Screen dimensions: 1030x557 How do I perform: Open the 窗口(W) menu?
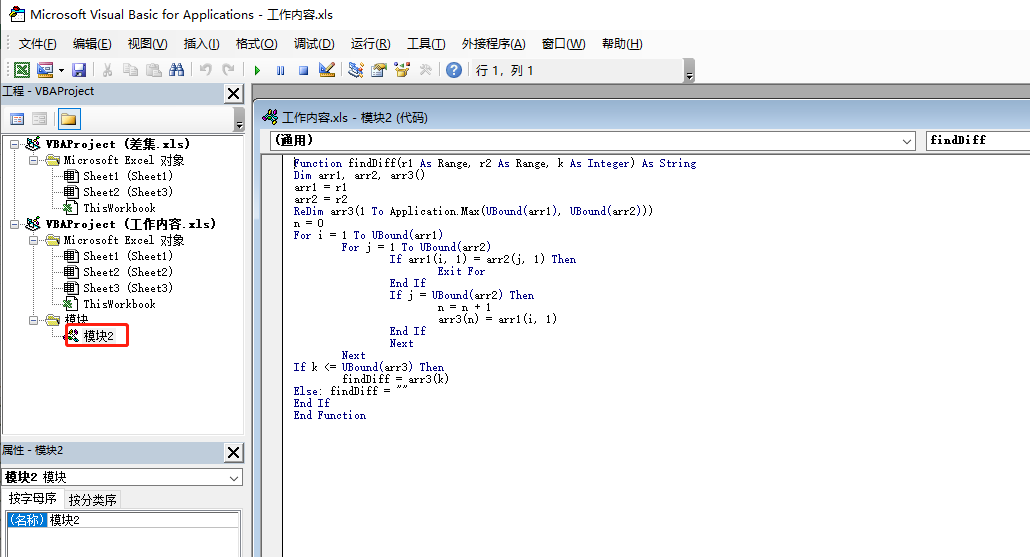coord(563,43)
